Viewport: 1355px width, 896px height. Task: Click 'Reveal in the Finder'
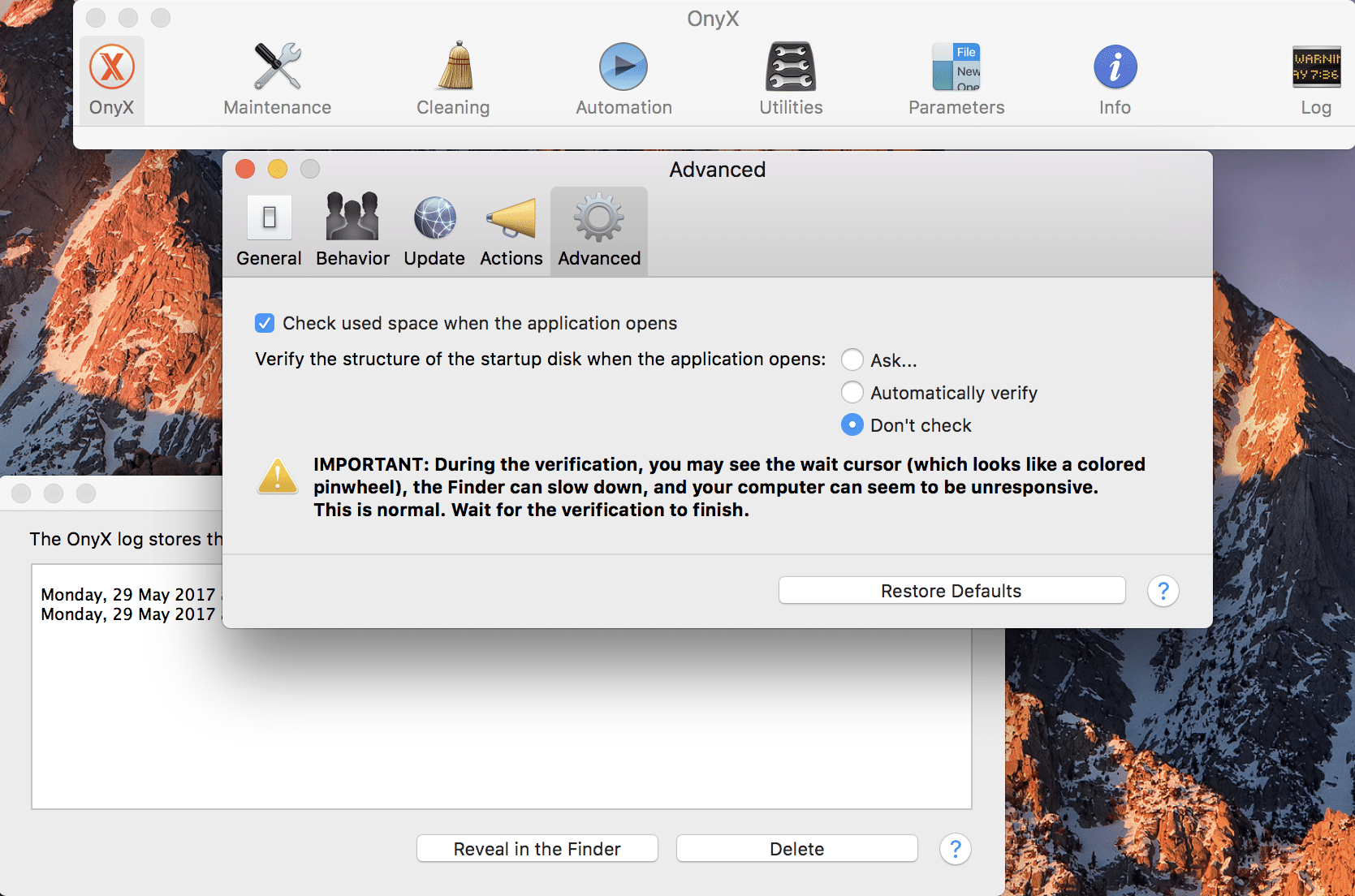point(536,848)
